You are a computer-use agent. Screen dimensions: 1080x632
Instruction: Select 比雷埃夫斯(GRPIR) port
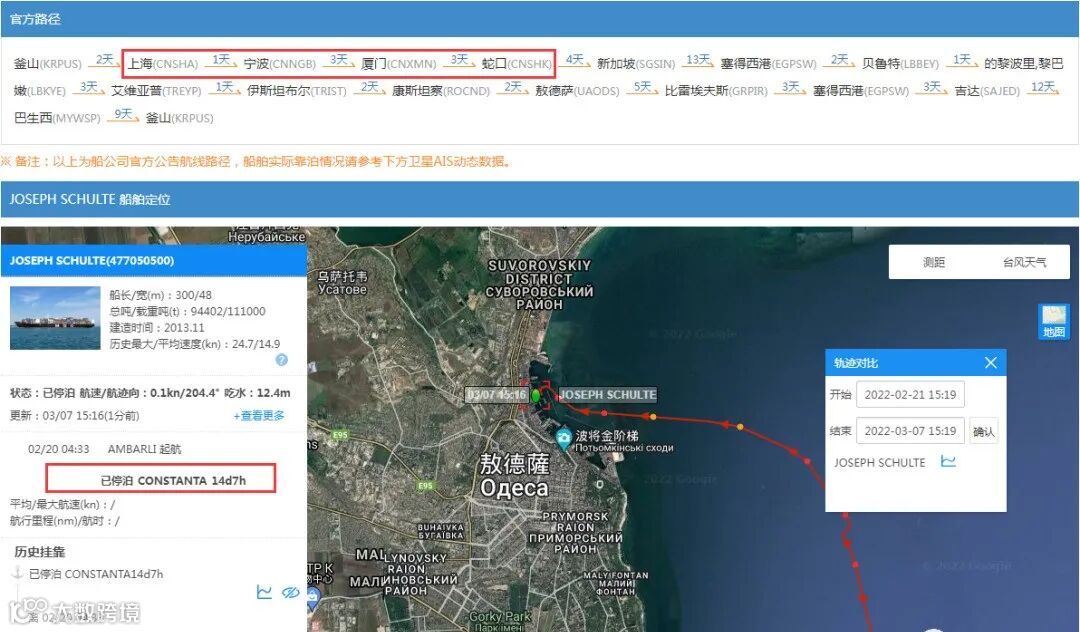(716, 90)
